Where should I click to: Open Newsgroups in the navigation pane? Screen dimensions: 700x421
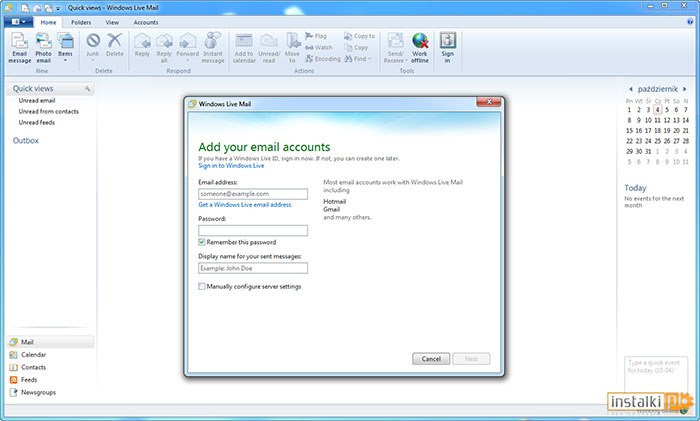(38, 392)
